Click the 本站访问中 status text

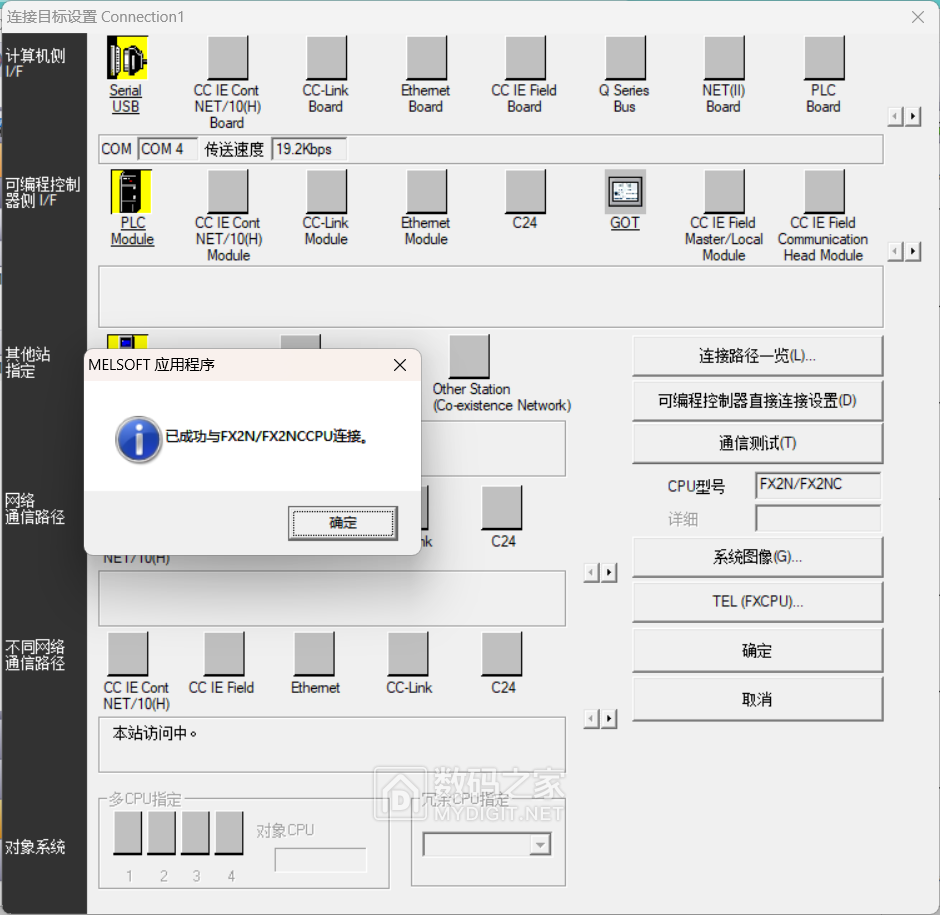(x=155, y=733)
